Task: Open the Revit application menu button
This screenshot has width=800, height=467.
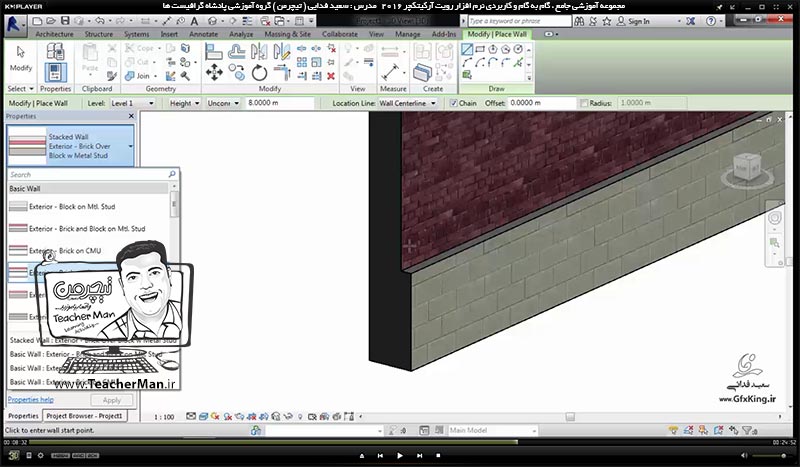Action: click(15, 26)
